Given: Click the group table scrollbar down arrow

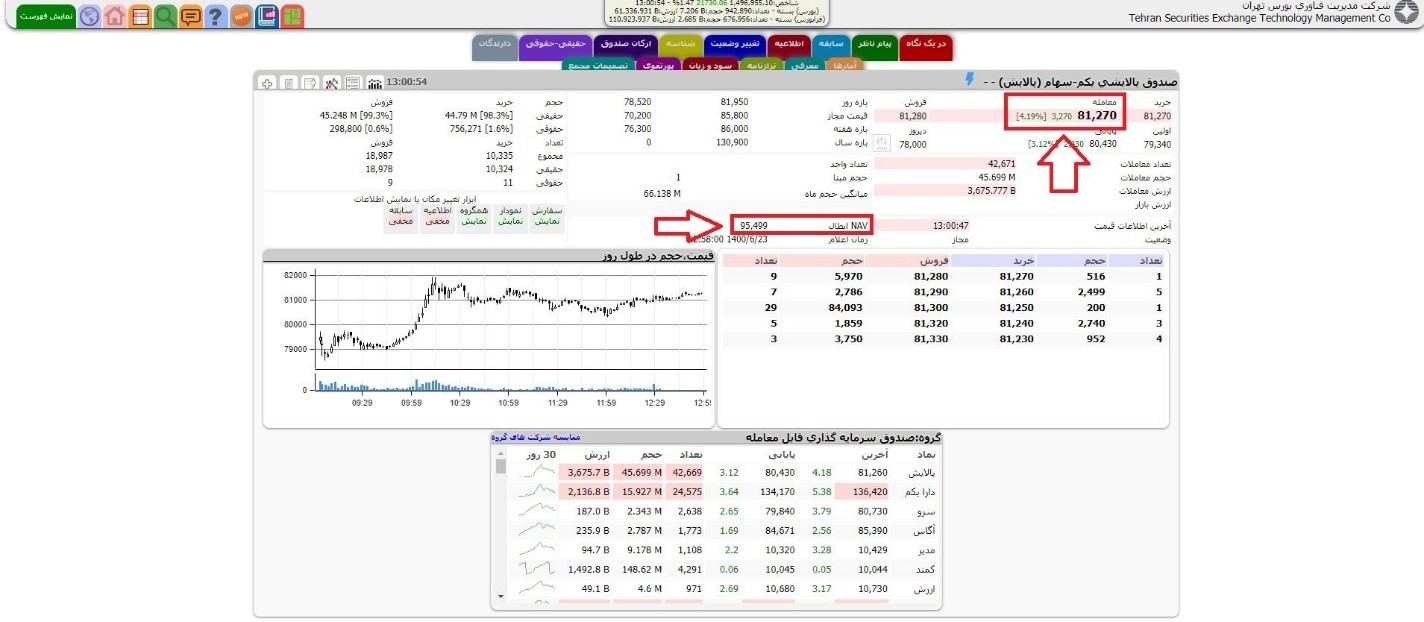Looking at the screenshot, I should [501, 595].
